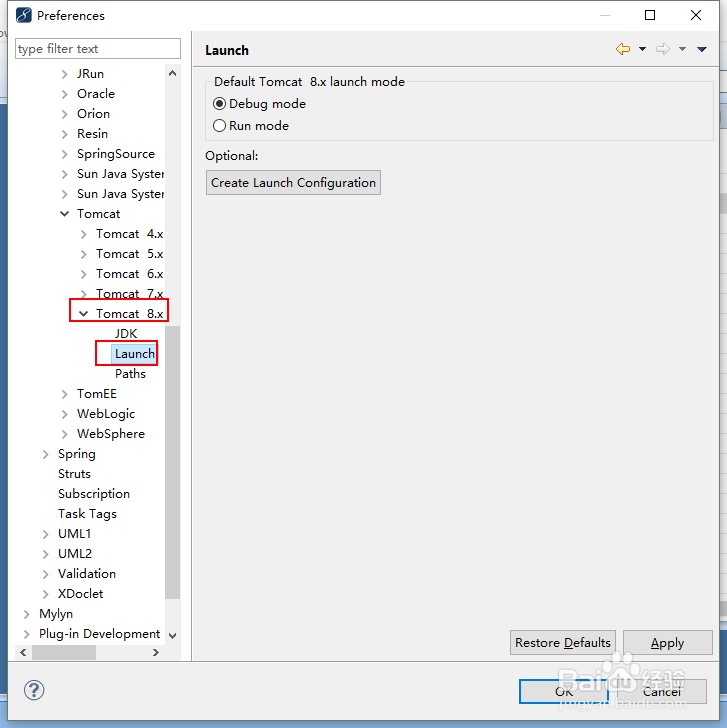Expand the WebLogic tree node
Viewport: 727px width, 728px height.
tap(65, 414)
